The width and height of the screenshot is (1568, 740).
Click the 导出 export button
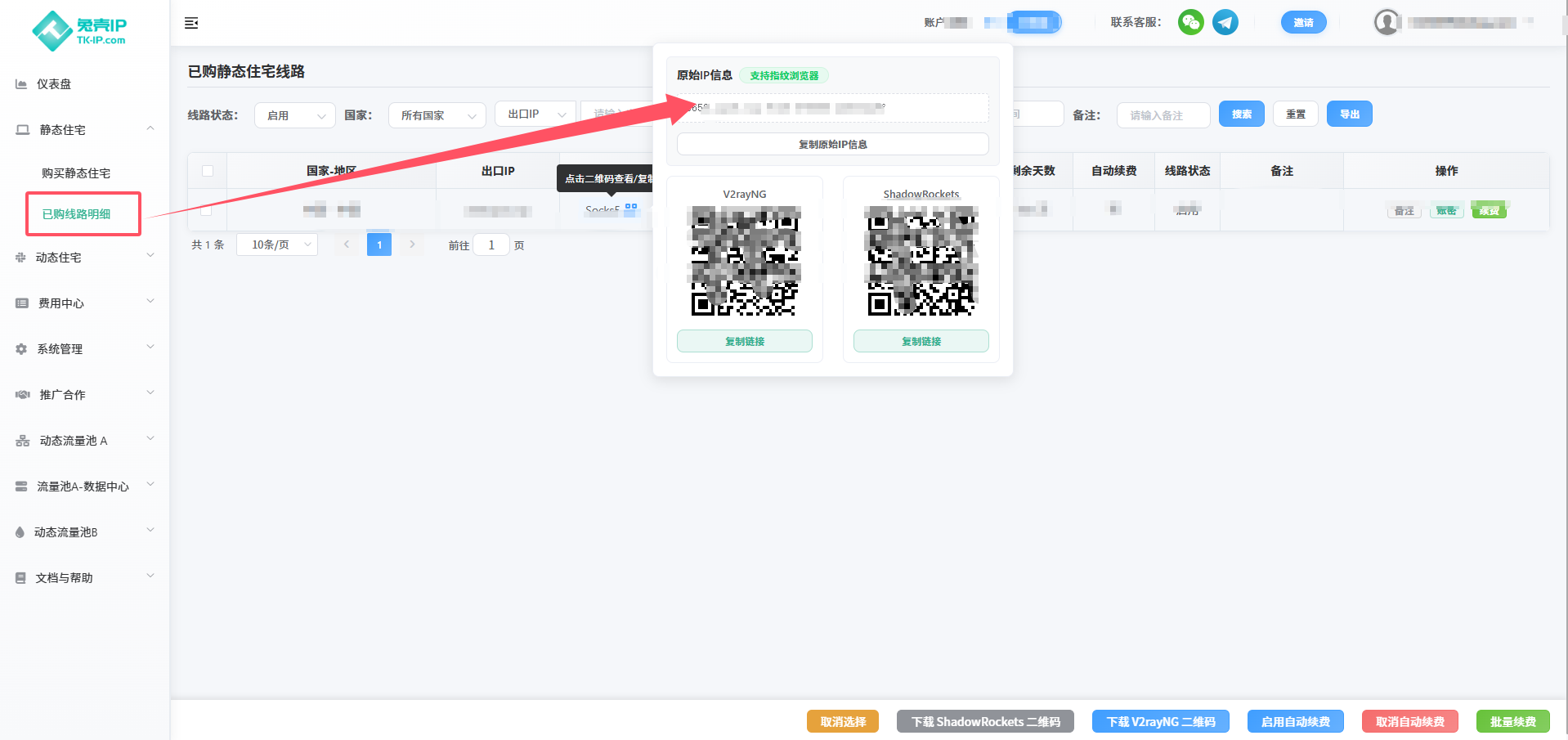tap(1350, 114)
